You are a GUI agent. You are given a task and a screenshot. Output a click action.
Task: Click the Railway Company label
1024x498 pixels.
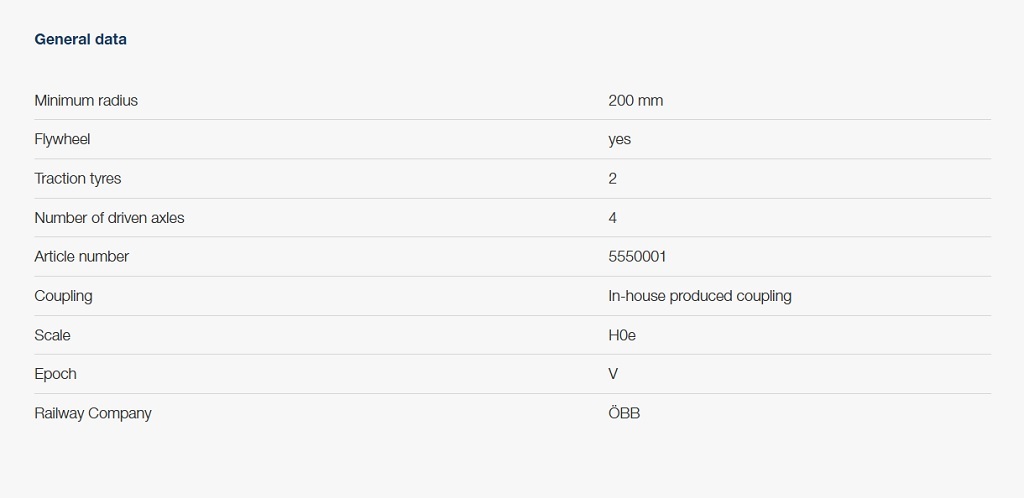click(x=93, y=413)
